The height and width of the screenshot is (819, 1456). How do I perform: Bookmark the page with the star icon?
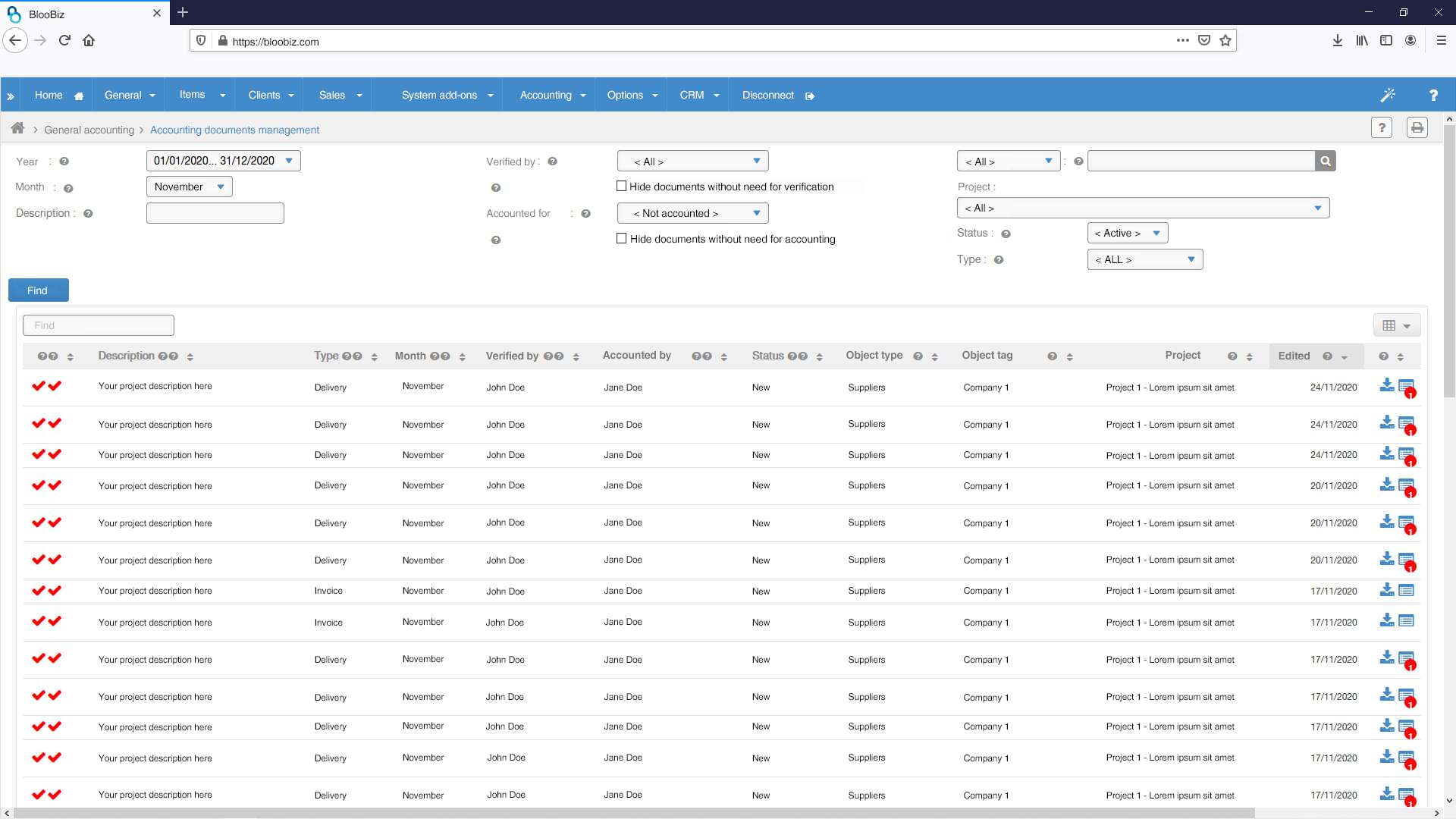click(x=1225, y=41)
